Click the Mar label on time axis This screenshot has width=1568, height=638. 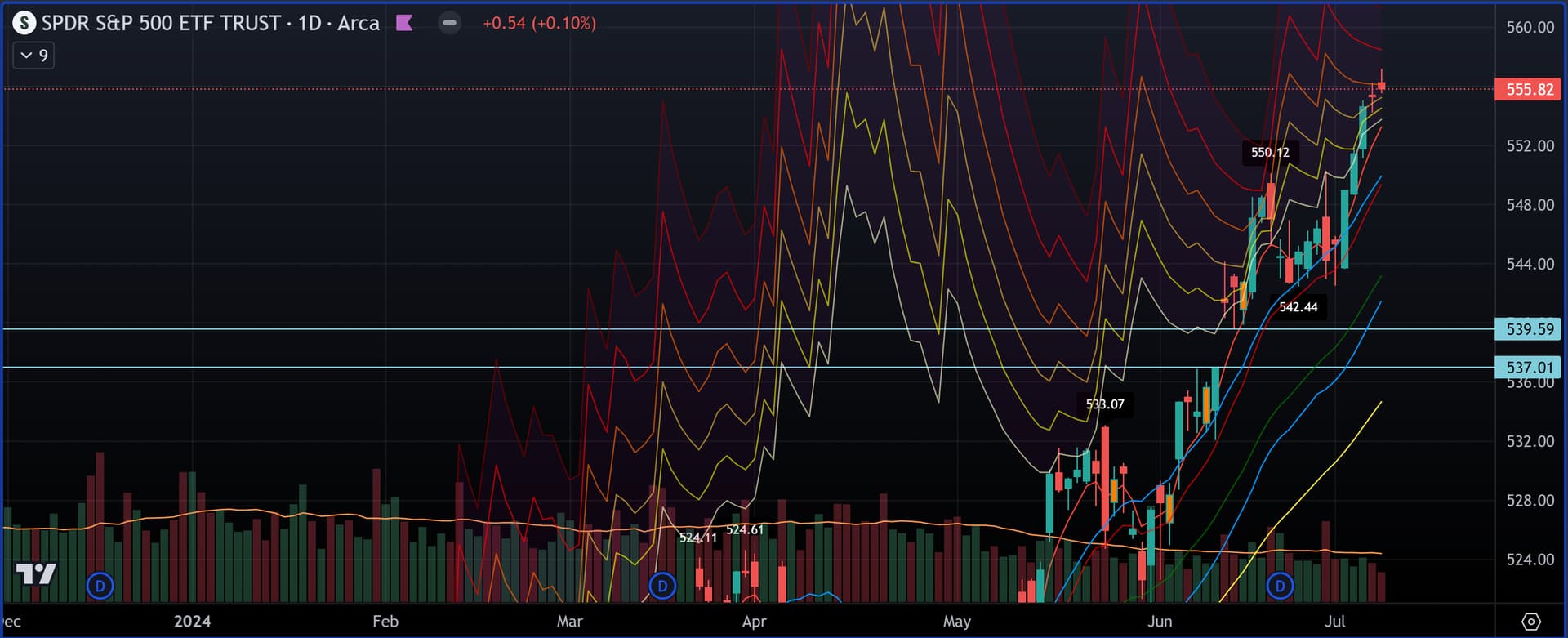coord(570,622)
